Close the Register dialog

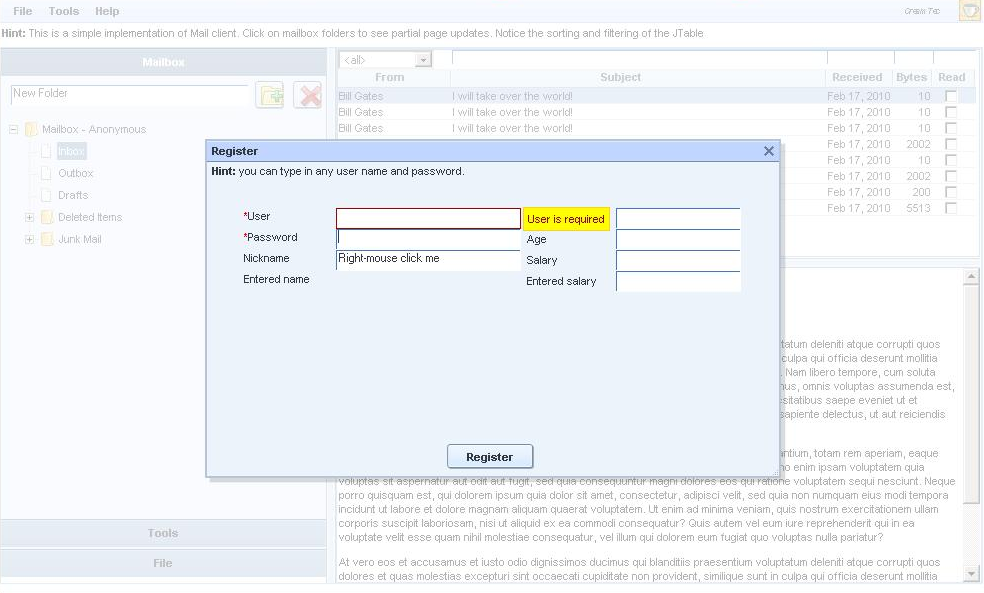click(x=768, y=151)
